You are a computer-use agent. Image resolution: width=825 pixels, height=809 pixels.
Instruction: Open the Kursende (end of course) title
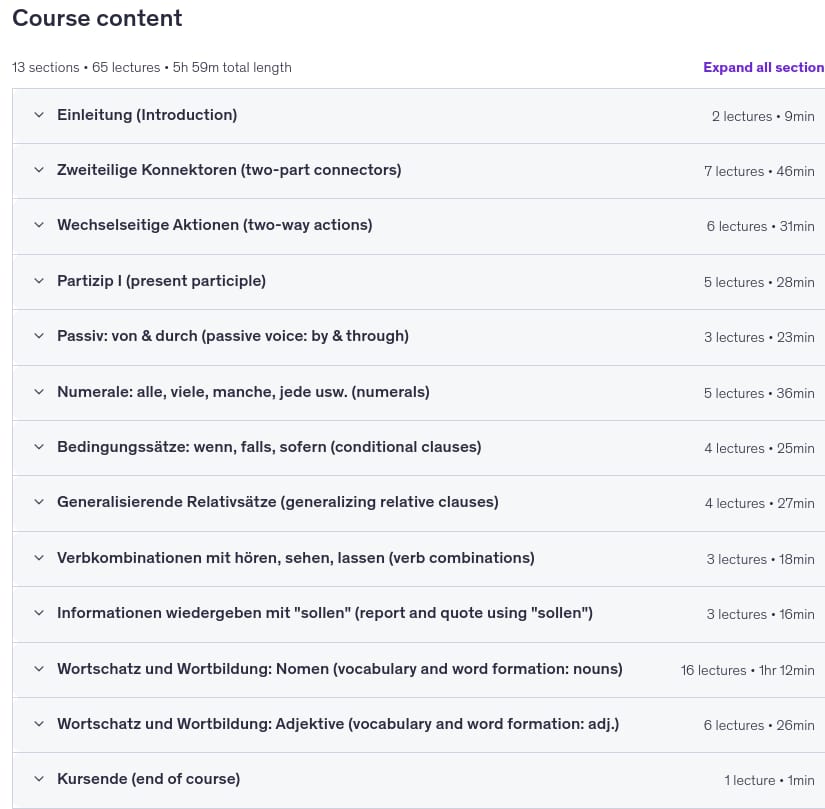pyautogui.click(x=148, y=779)
